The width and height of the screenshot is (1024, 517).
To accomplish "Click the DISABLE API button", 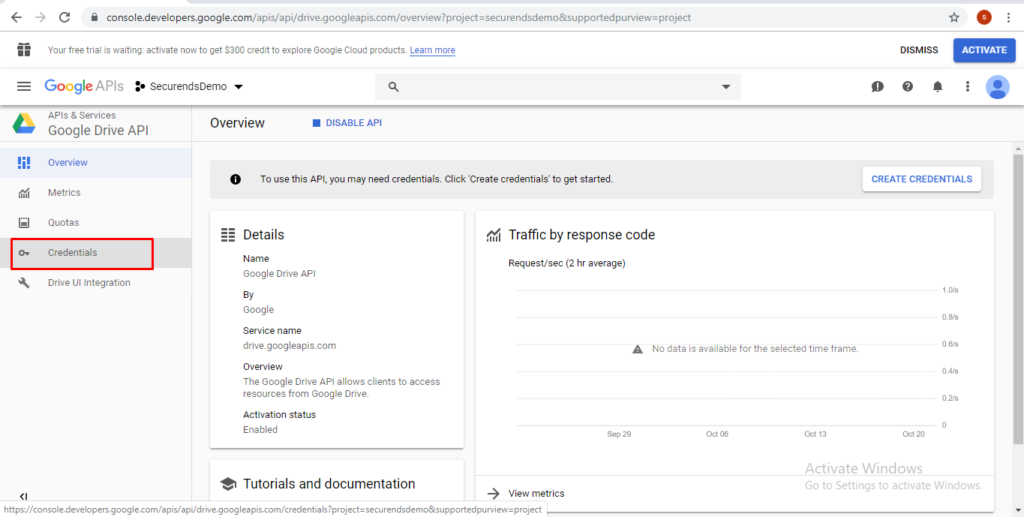I will pos(347,123).
